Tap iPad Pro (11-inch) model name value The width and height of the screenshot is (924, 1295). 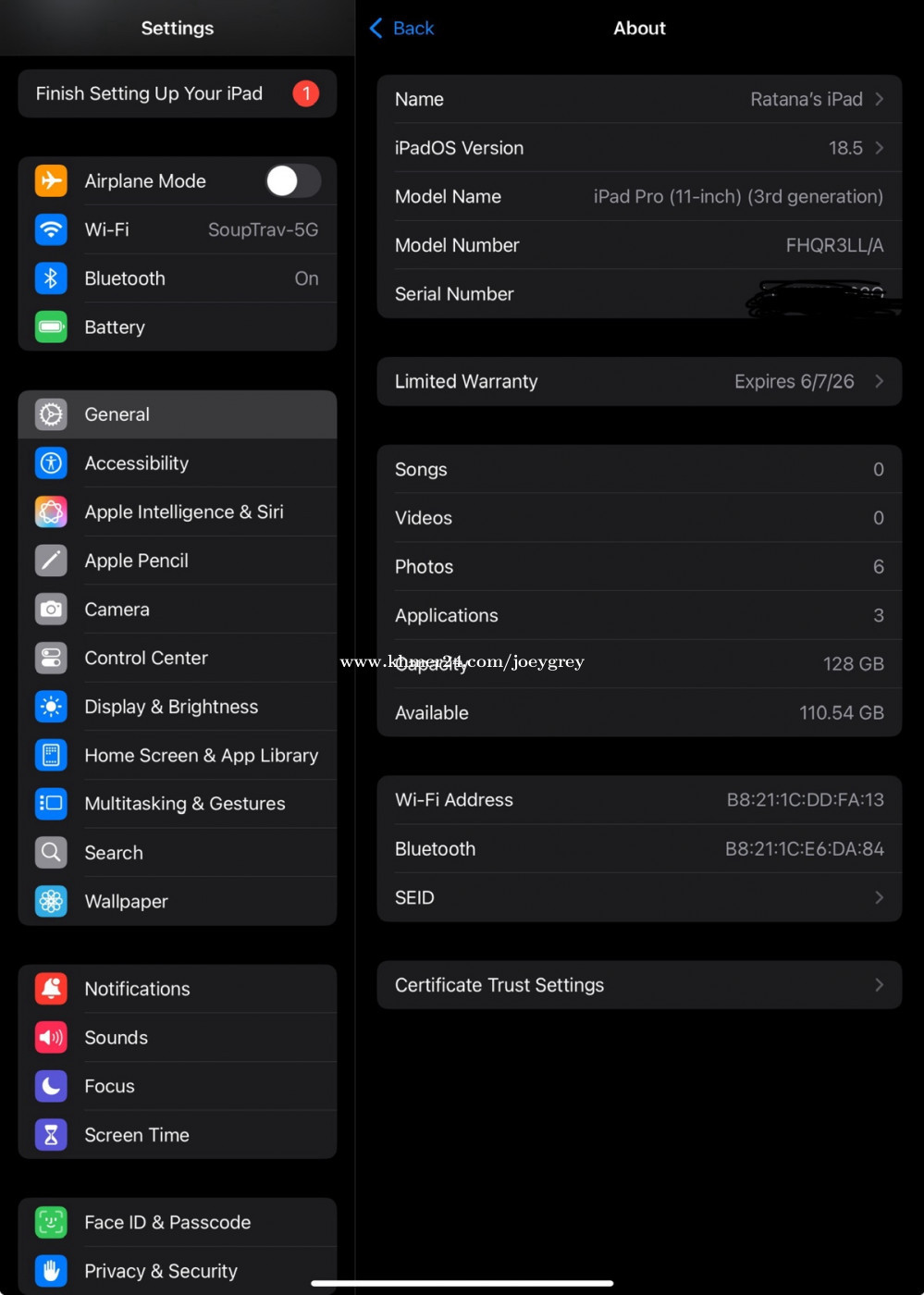click(738, 196)
